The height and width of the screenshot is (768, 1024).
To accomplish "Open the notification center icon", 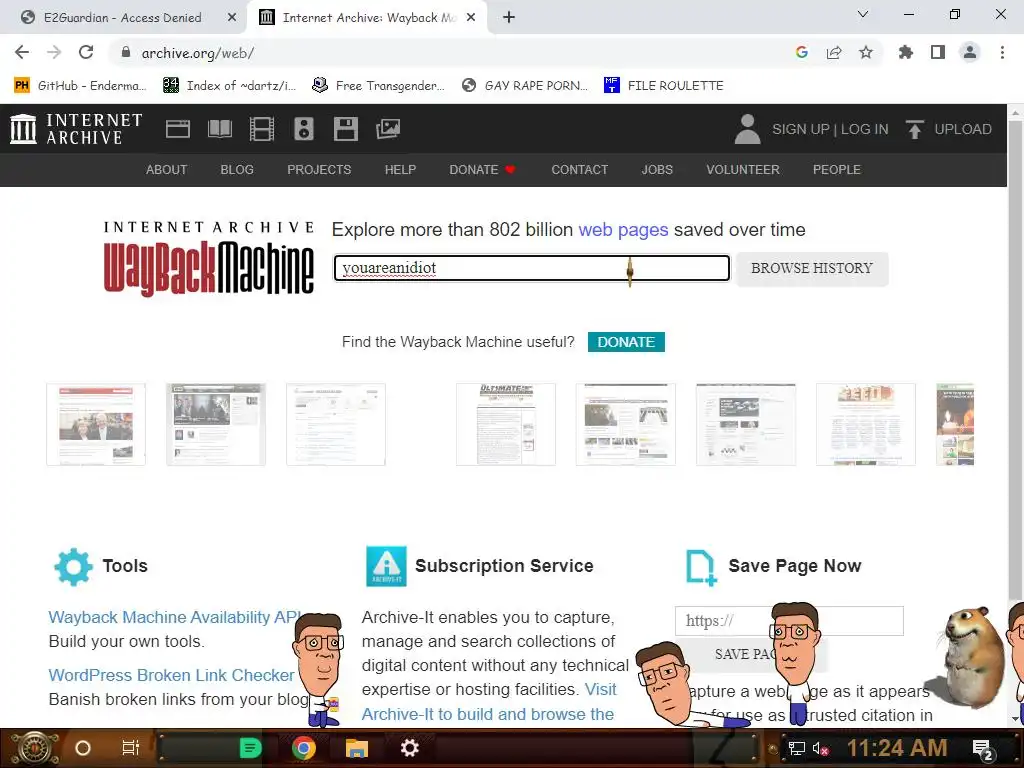I will pos(983,750).
